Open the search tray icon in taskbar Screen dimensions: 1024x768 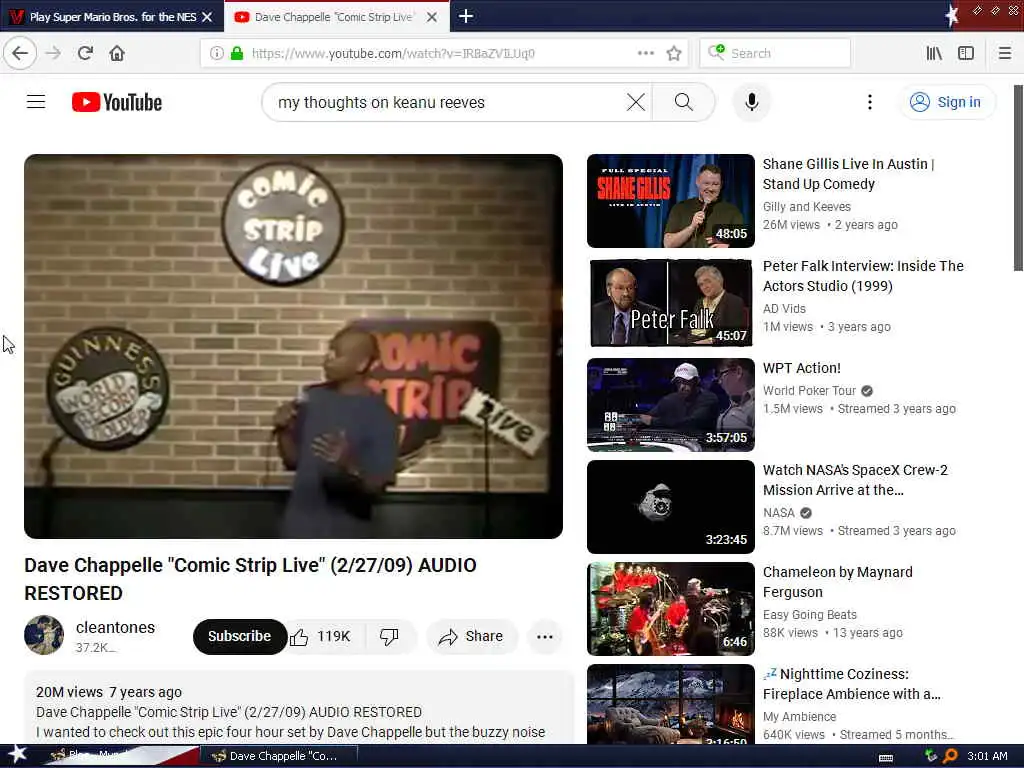950,756
